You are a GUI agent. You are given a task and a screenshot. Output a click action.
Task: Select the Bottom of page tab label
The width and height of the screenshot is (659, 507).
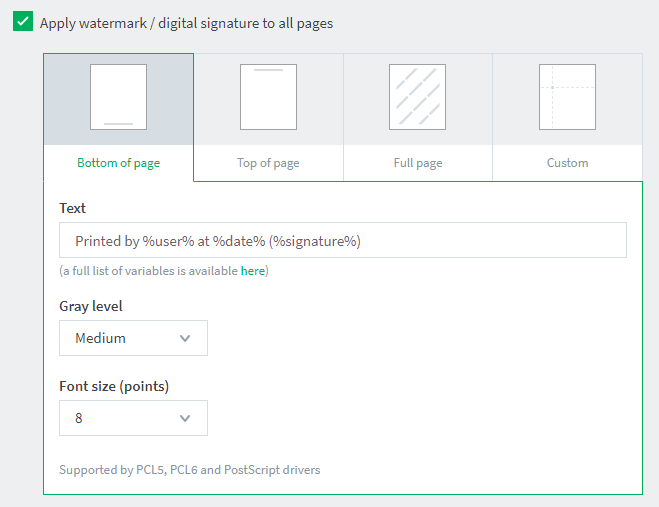tap(119, 163)
